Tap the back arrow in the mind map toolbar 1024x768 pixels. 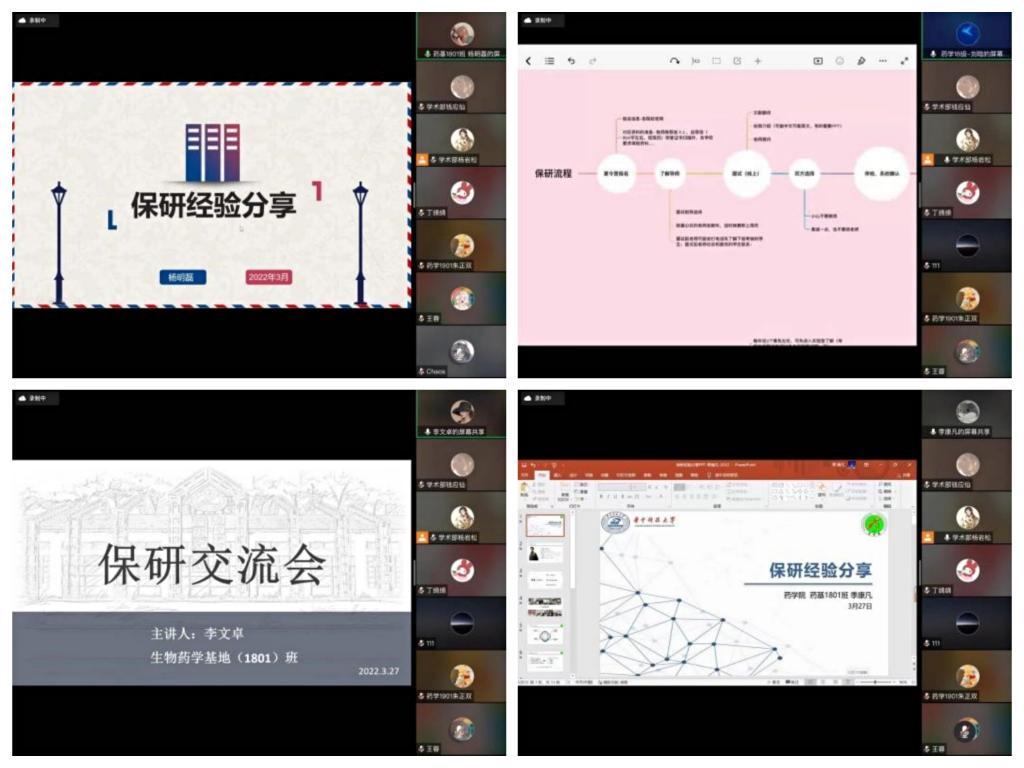tap(528, 61)
